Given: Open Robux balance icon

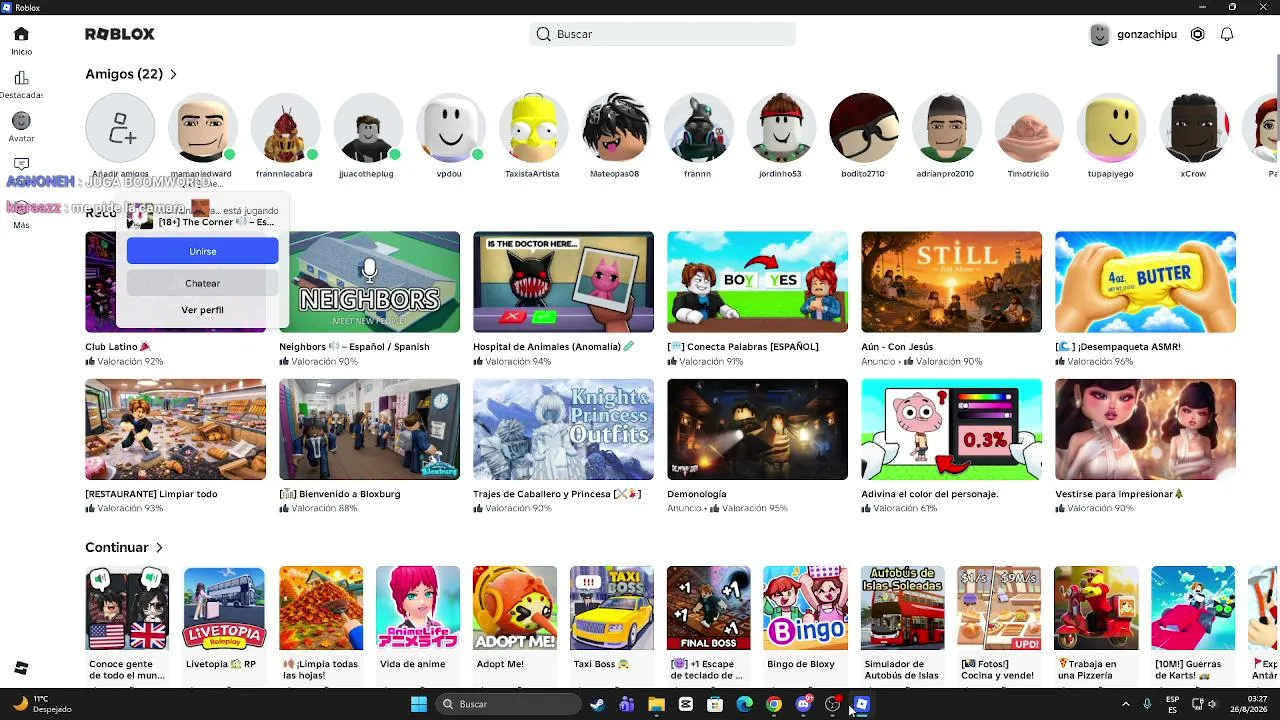Looking at the screenshot, I should coord(1198,34).
